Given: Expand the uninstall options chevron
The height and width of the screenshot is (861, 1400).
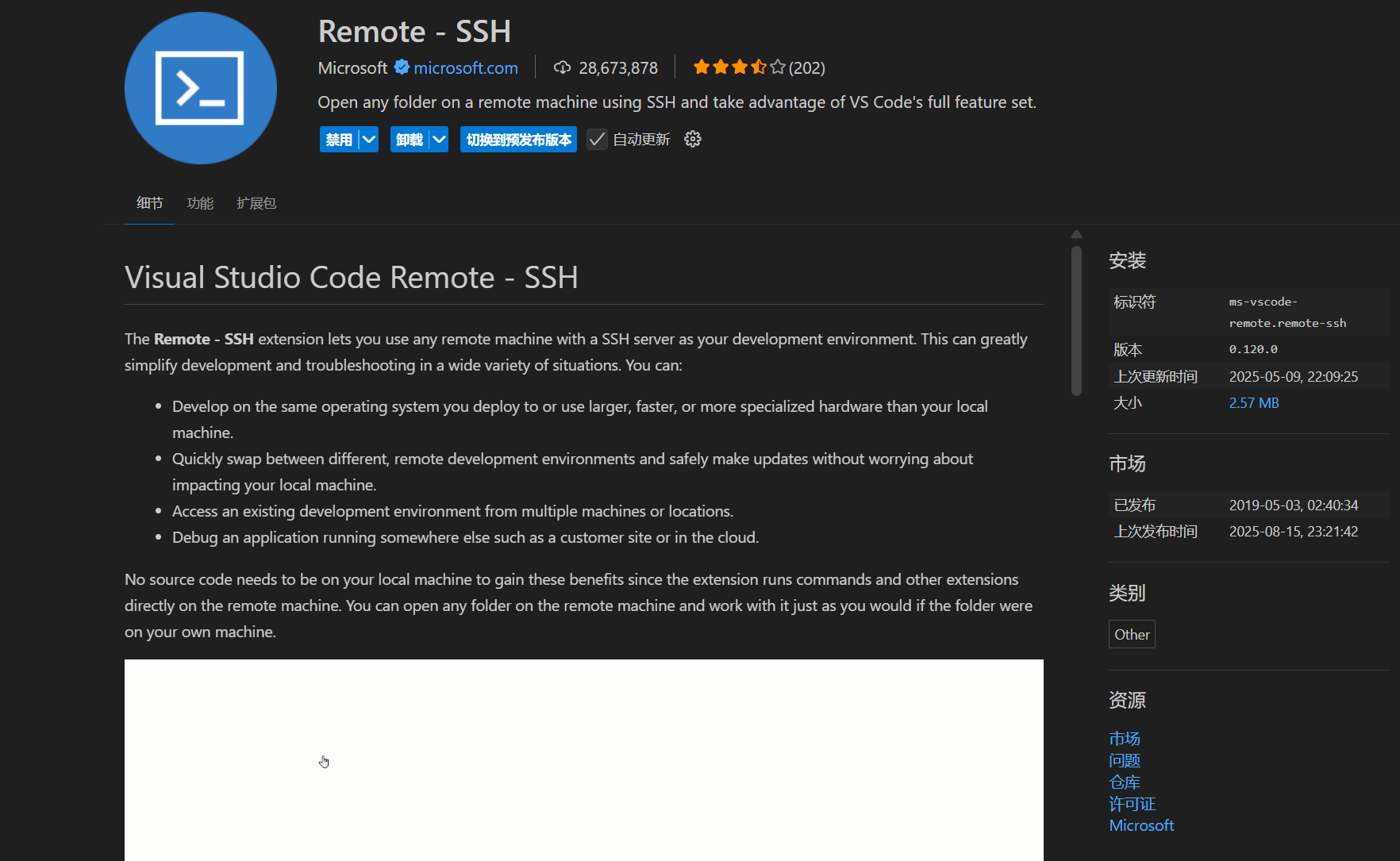Looking at the screenshot, I should pyautogui.click(x=438, y=139).
